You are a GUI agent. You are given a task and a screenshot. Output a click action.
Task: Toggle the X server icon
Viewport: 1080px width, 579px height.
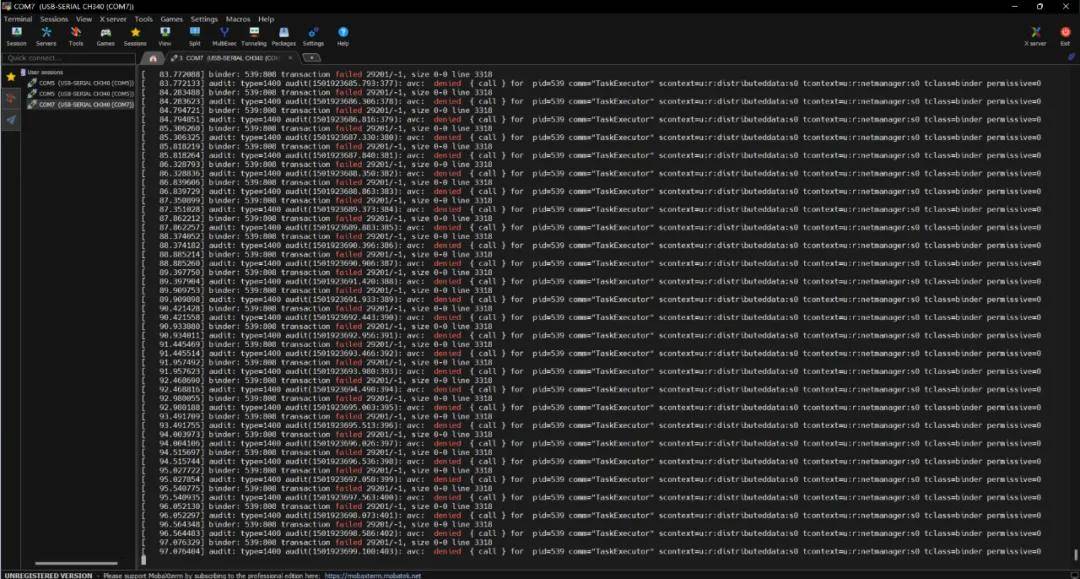[x=1035, y=36]
